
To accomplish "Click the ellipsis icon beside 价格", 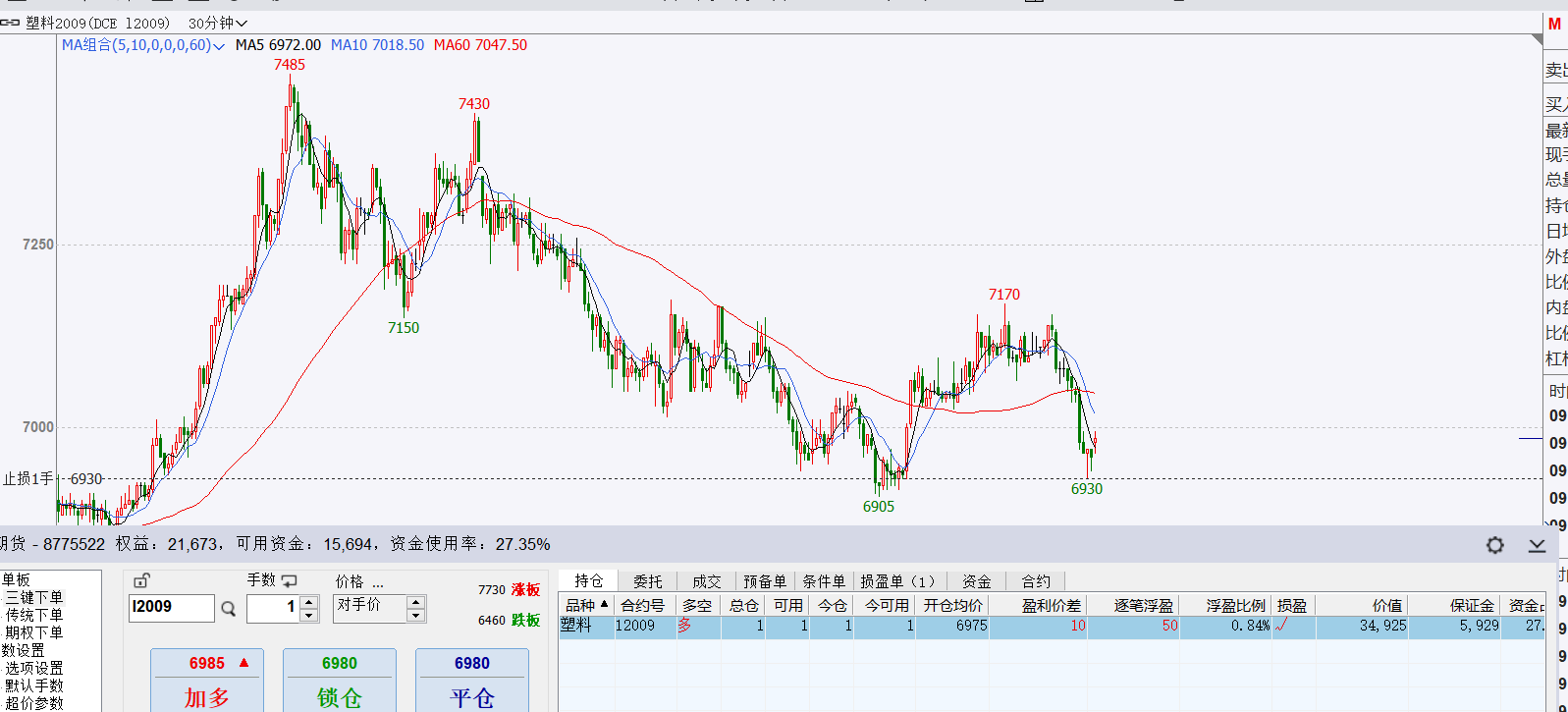I will click(378, 581).
